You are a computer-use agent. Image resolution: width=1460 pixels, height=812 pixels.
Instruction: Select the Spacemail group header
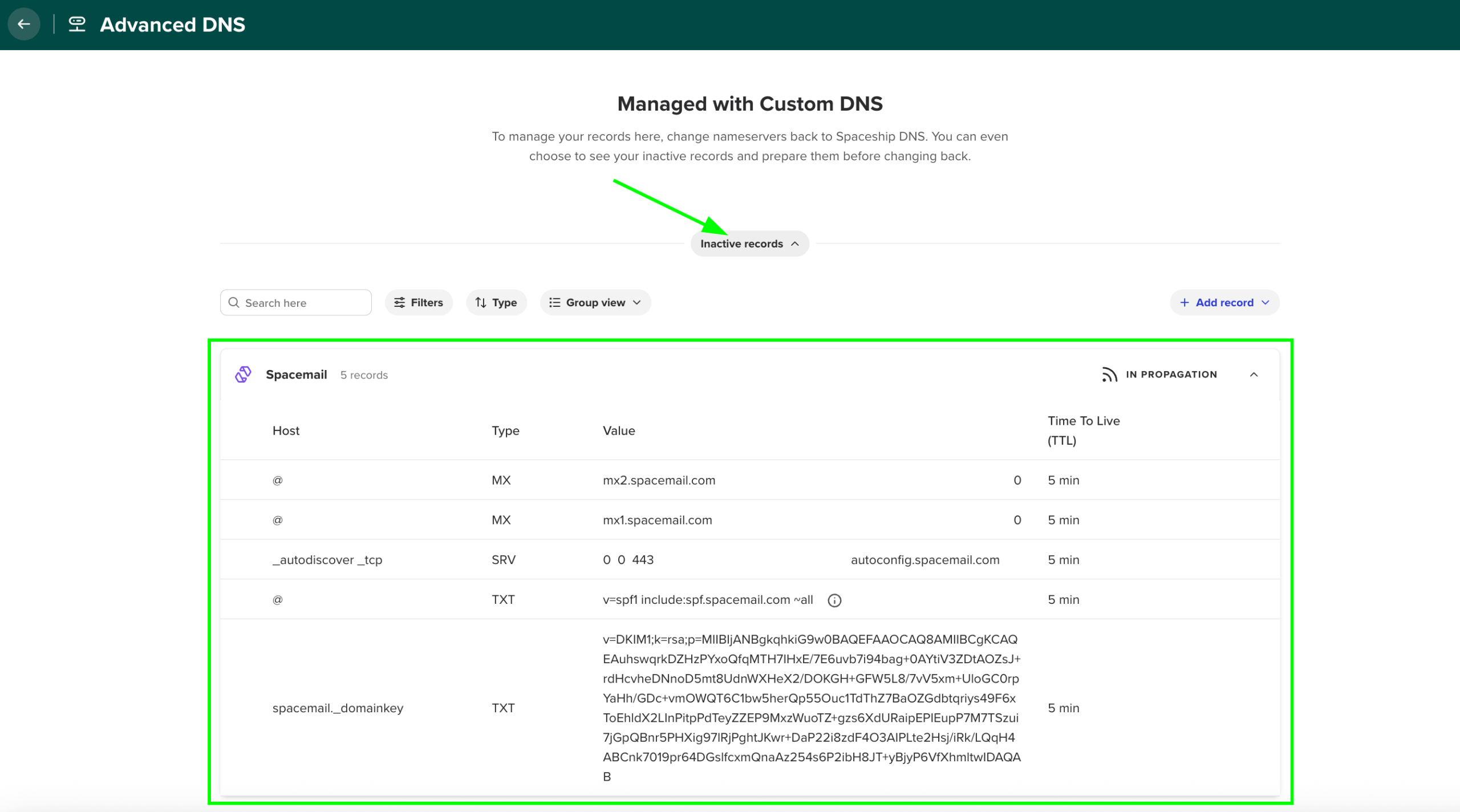pos(296,374)
